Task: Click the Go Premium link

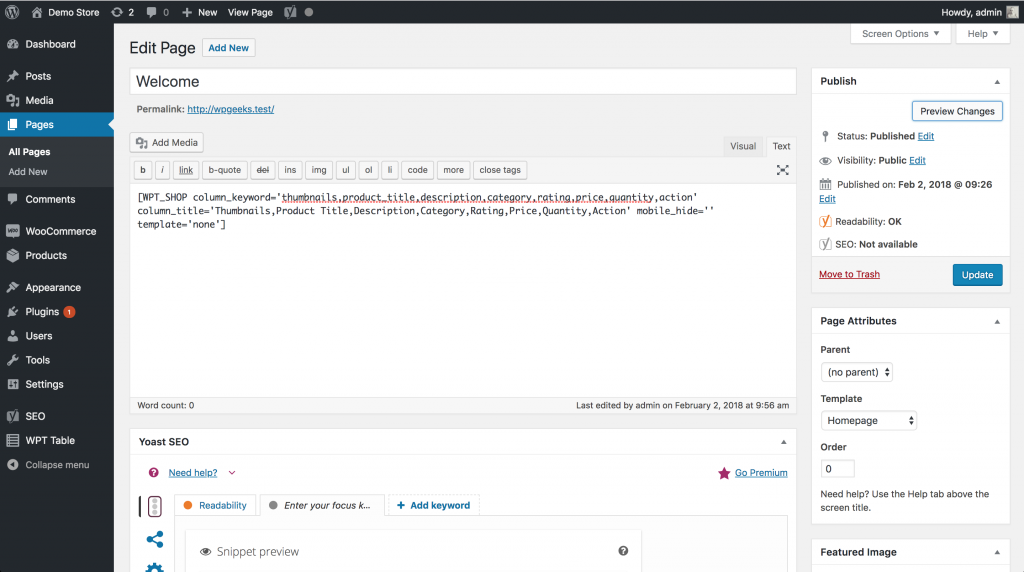Action: (x=761, y=473)
